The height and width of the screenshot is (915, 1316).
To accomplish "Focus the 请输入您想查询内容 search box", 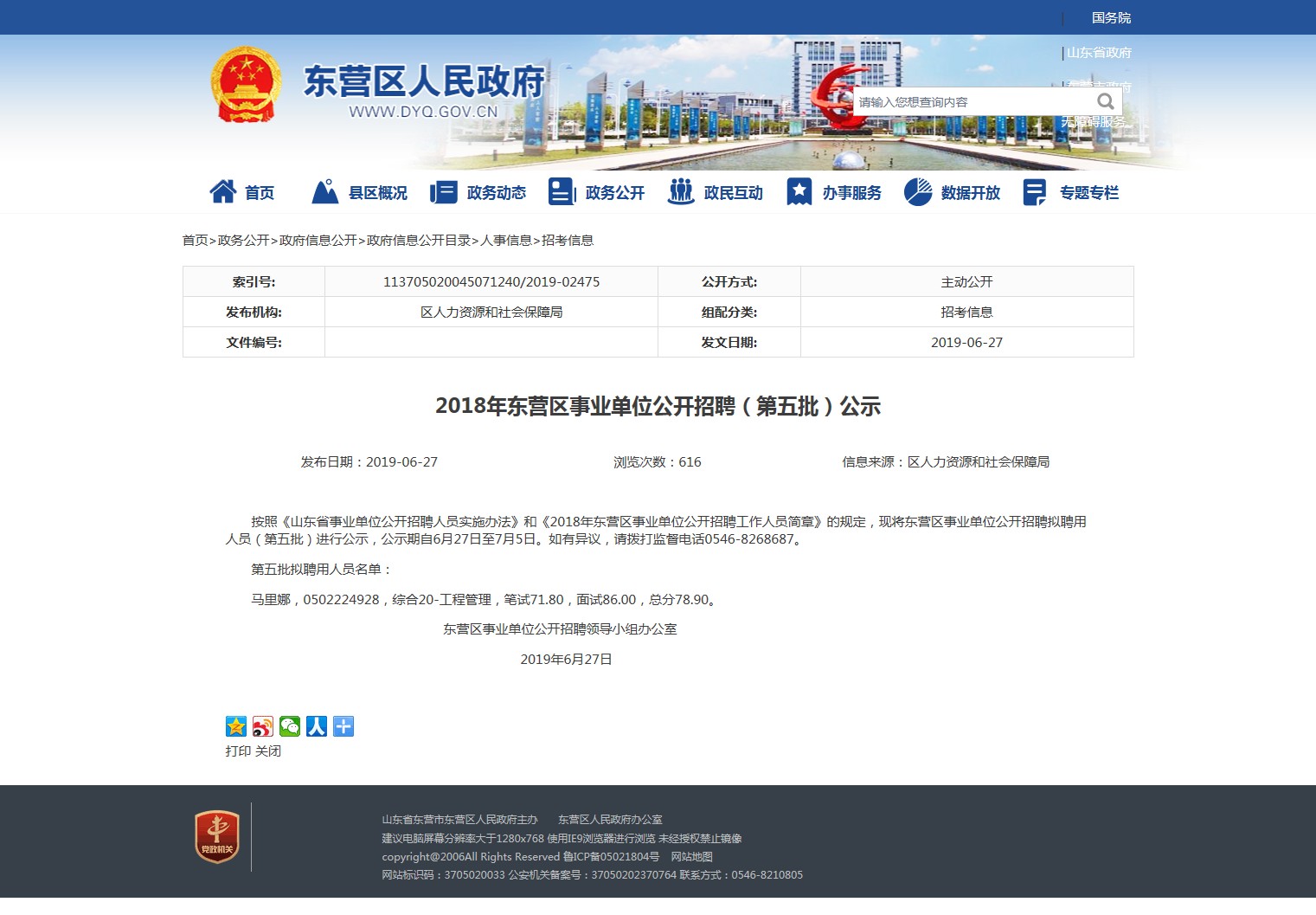I will tap(969, 102).
